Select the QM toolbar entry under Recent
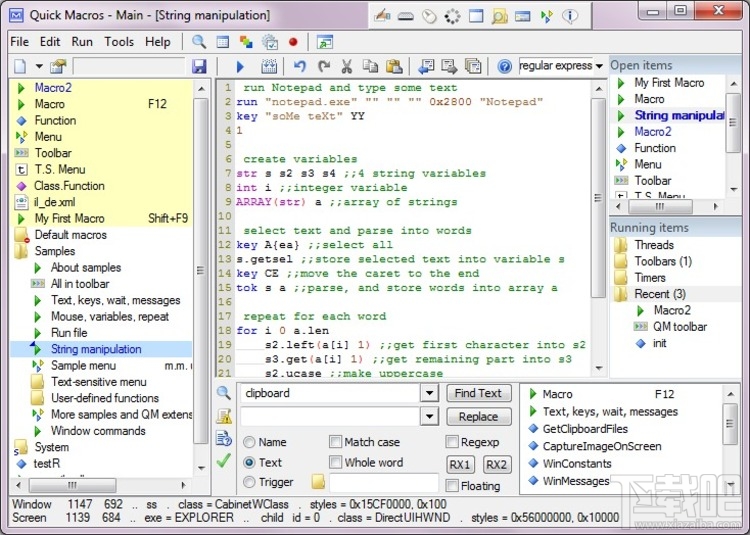Image resolution: width=750 pixels, height=535 pixels. coord(680,327)
